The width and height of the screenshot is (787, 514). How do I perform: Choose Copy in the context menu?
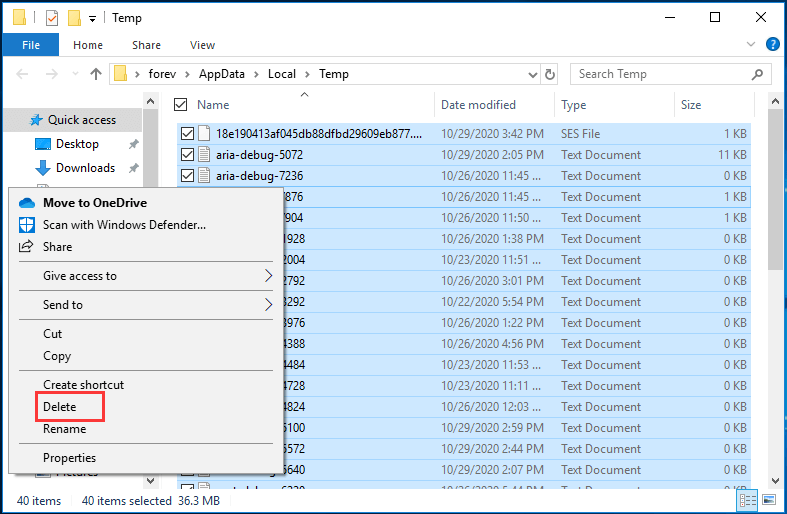tap(146, 356)
